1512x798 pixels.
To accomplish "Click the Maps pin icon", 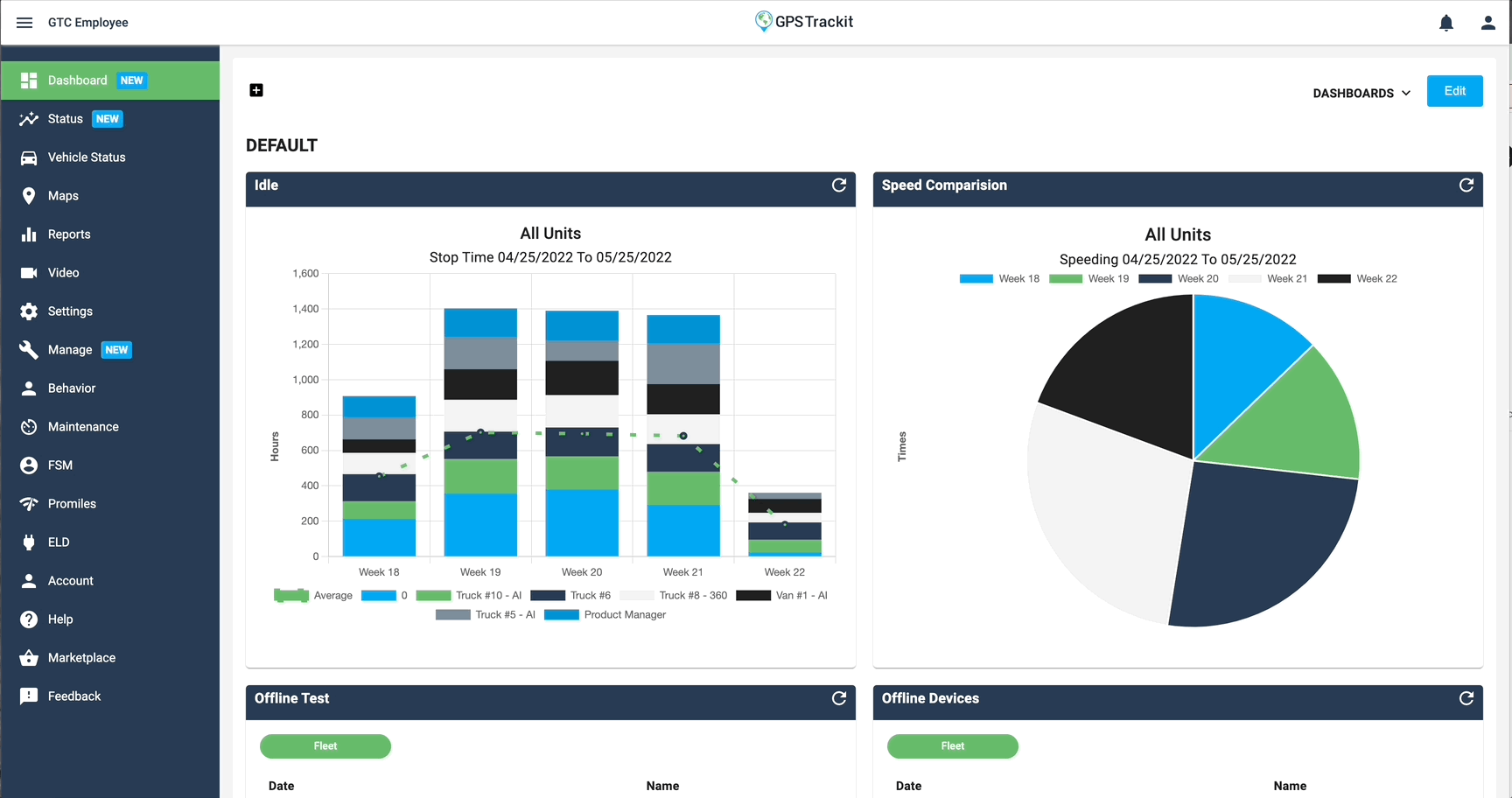I will (29, 196).
